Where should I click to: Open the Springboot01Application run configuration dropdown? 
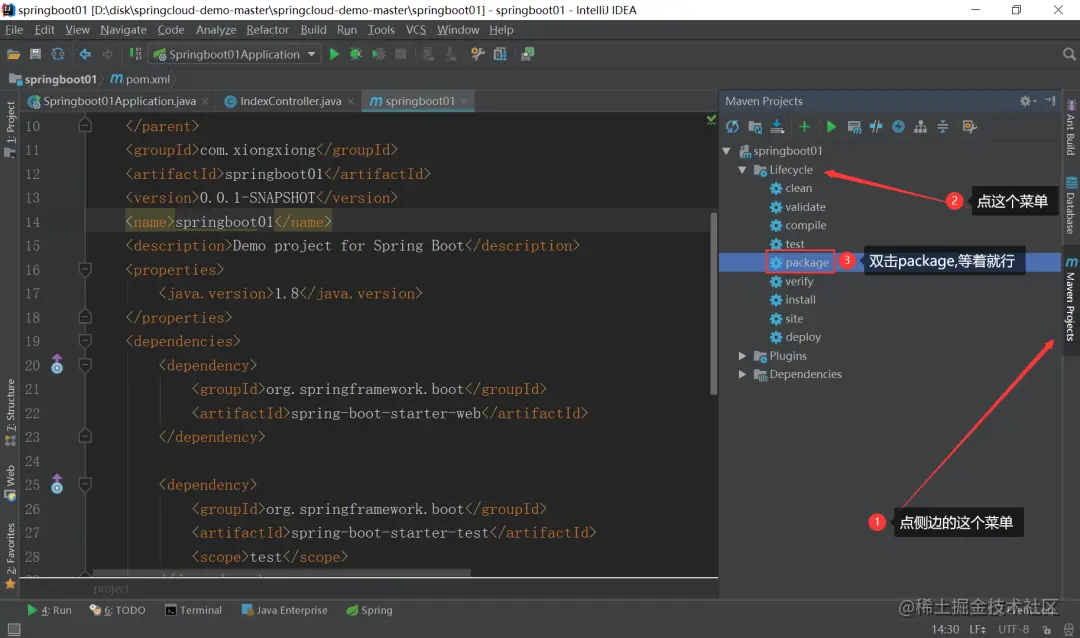(x=236, y=54)
